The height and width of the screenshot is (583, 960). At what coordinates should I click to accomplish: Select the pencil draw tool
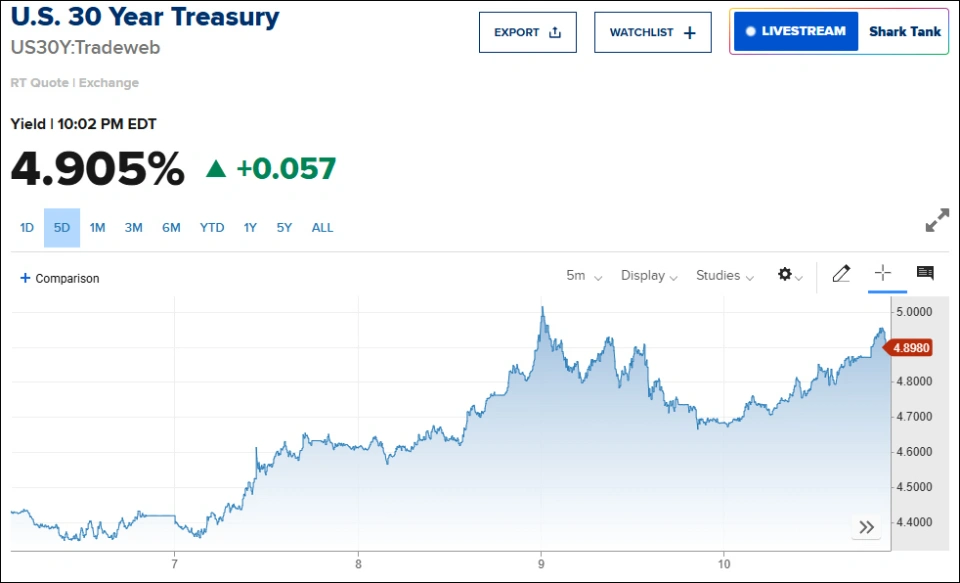[841, 274]
